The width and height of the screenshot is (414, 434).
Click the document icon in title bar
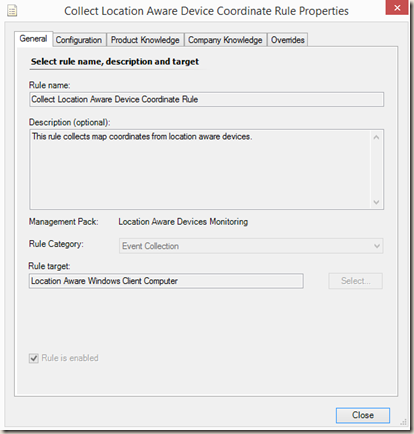12,11
